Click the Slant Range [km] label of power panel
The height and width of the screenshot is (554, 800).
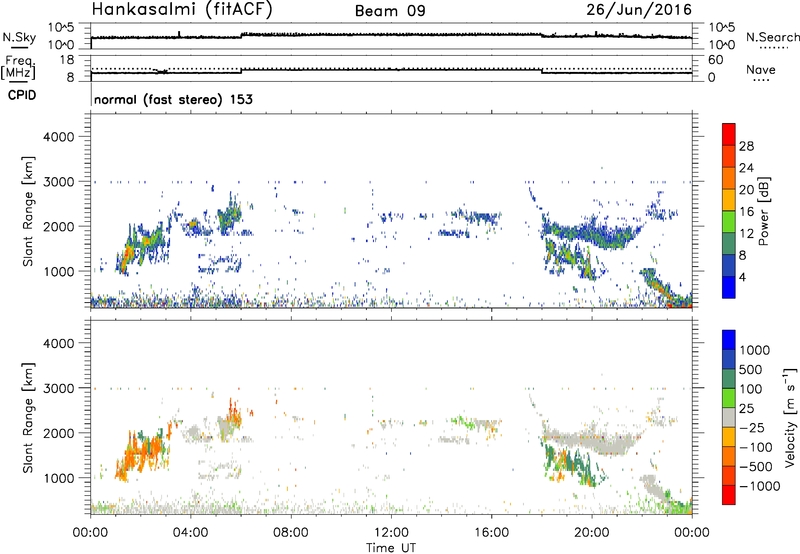(28, 211)
